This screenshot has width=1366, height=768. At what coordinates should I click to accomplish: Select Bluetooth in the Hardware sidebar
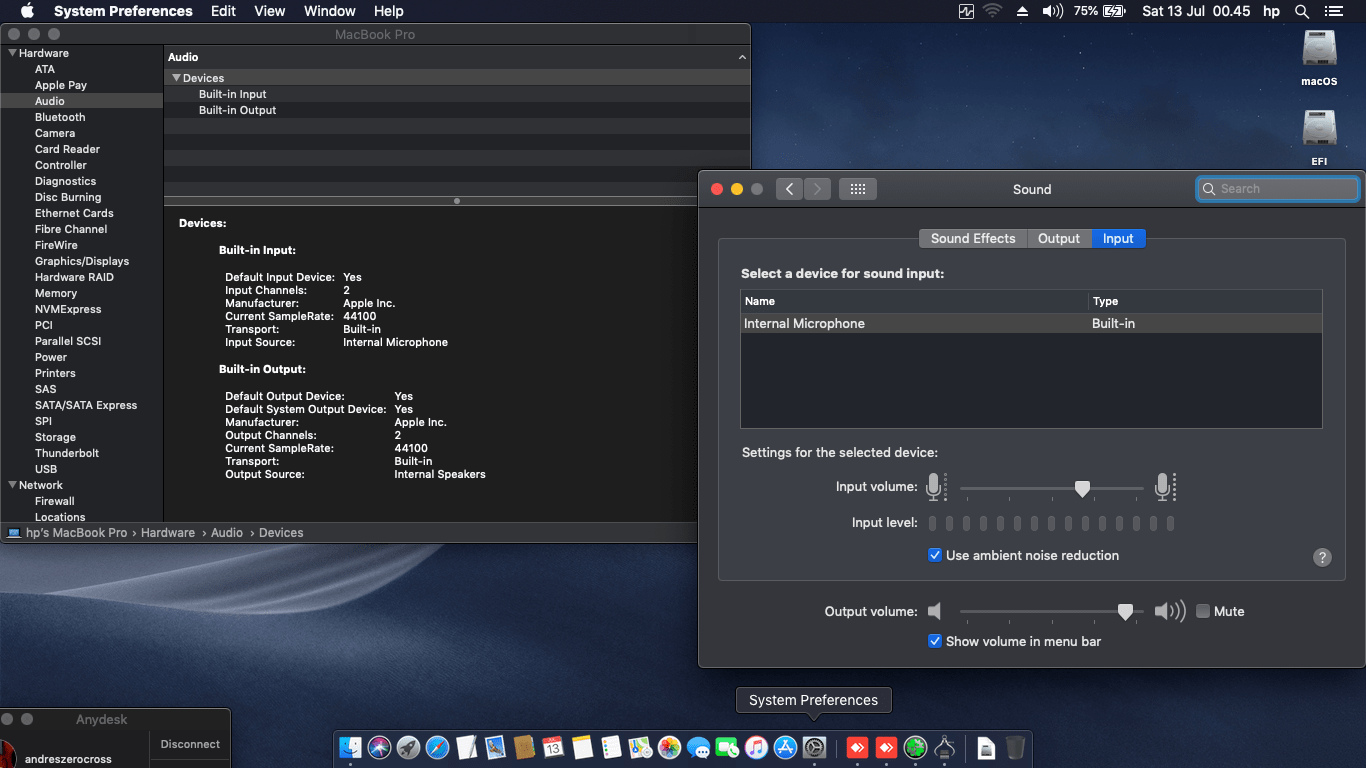click(x=60, y=117)
